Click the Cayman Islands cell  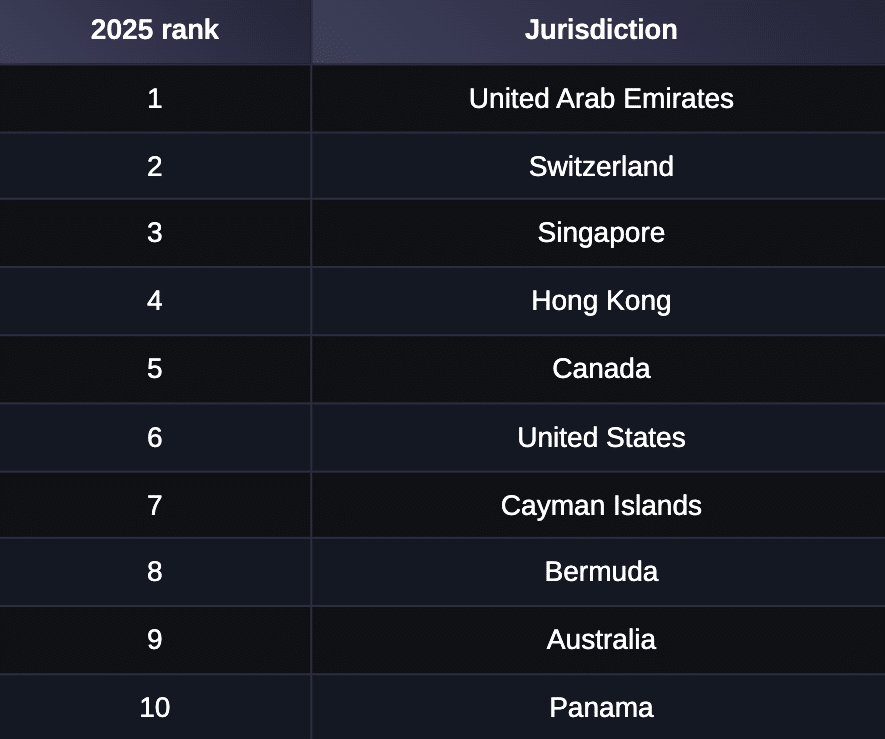pos(601,505)
